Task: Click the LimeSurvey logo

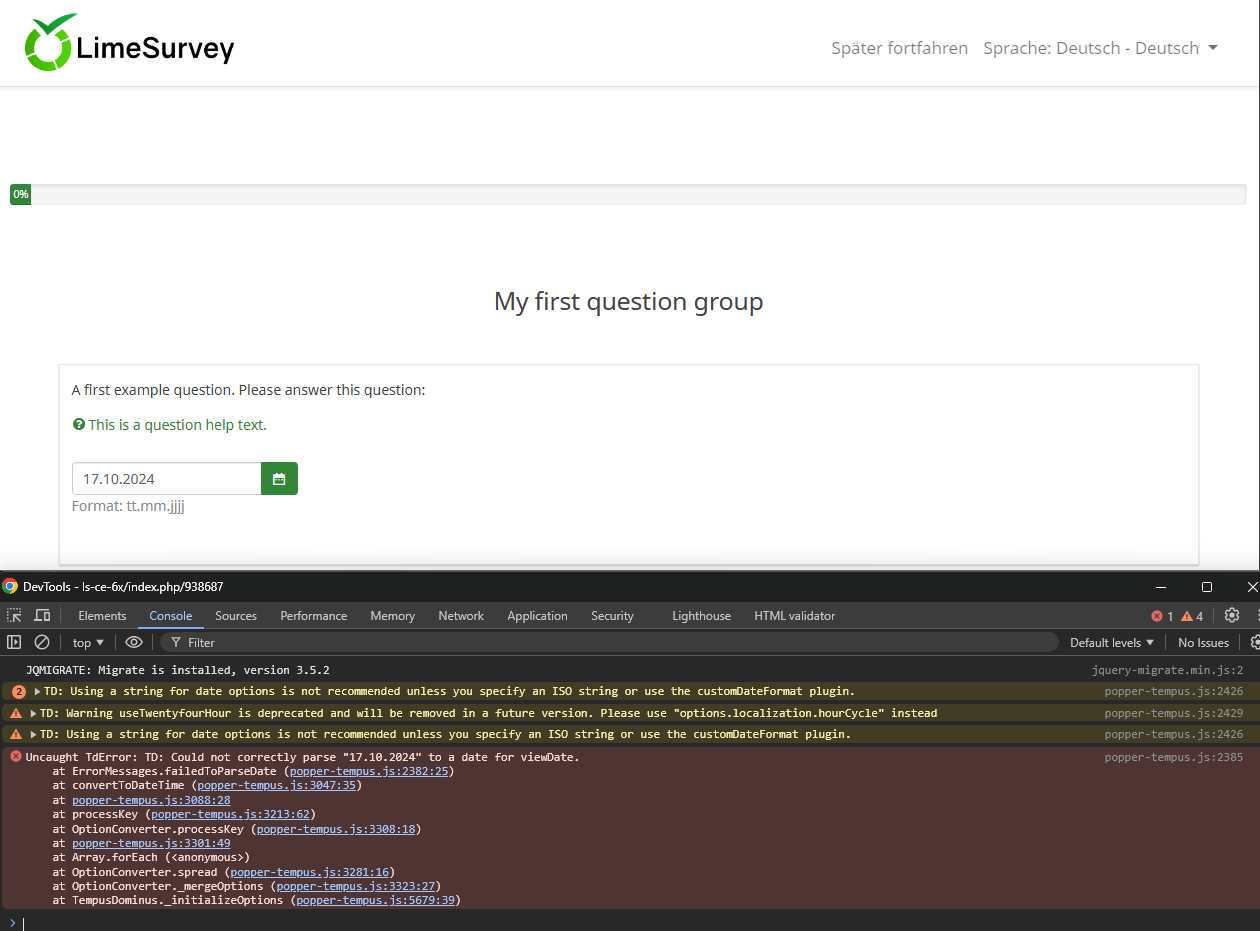Action: 130,45
